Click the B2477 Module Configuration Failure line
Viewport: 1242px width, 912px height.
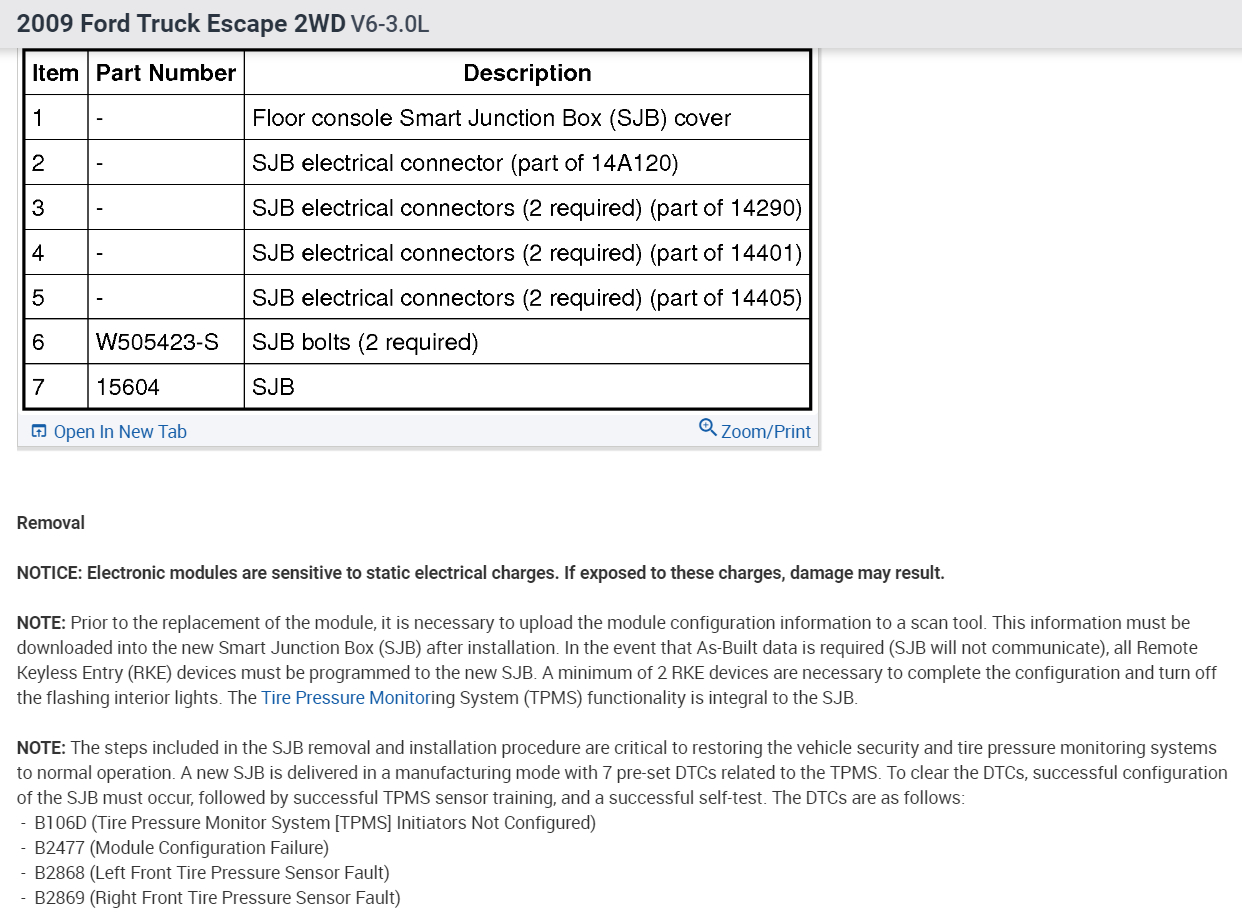point(181,848)
